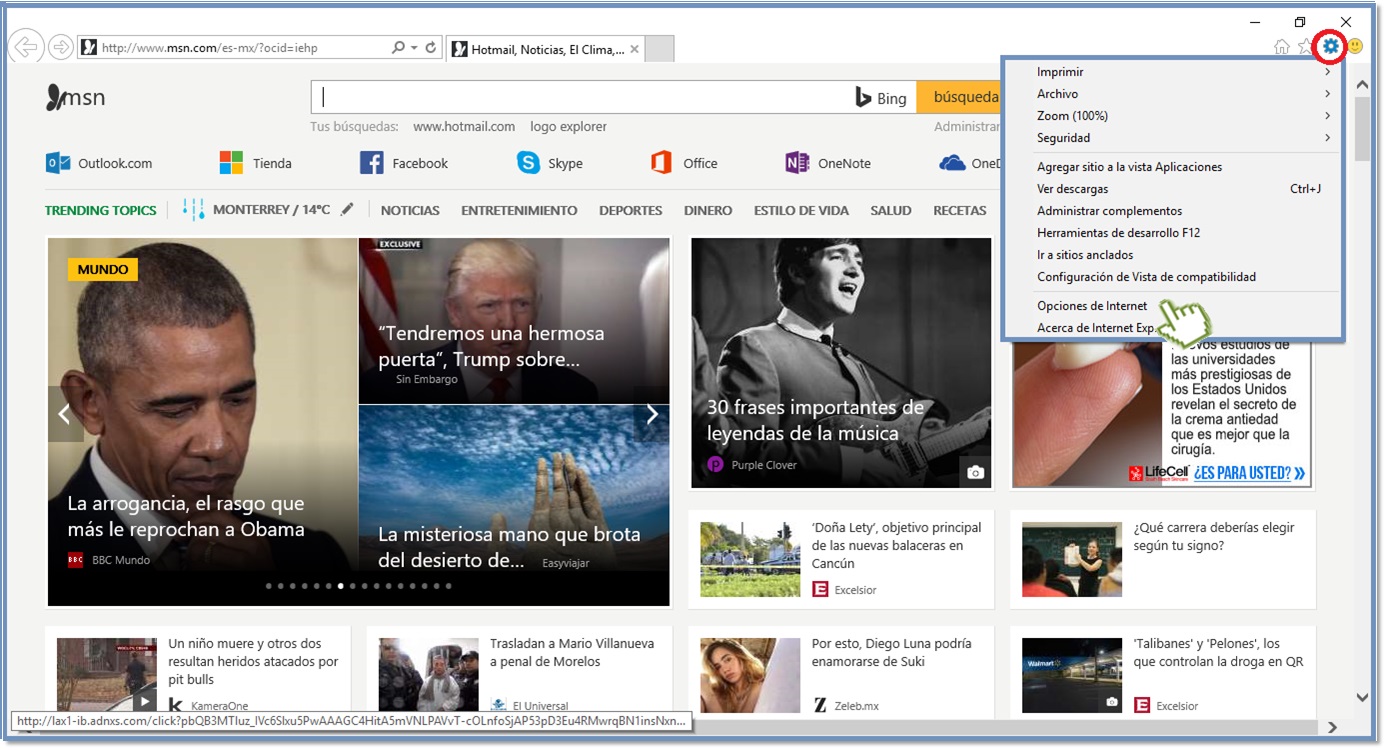Click page vertical scrollbar down arrow

coord(1362,698)
